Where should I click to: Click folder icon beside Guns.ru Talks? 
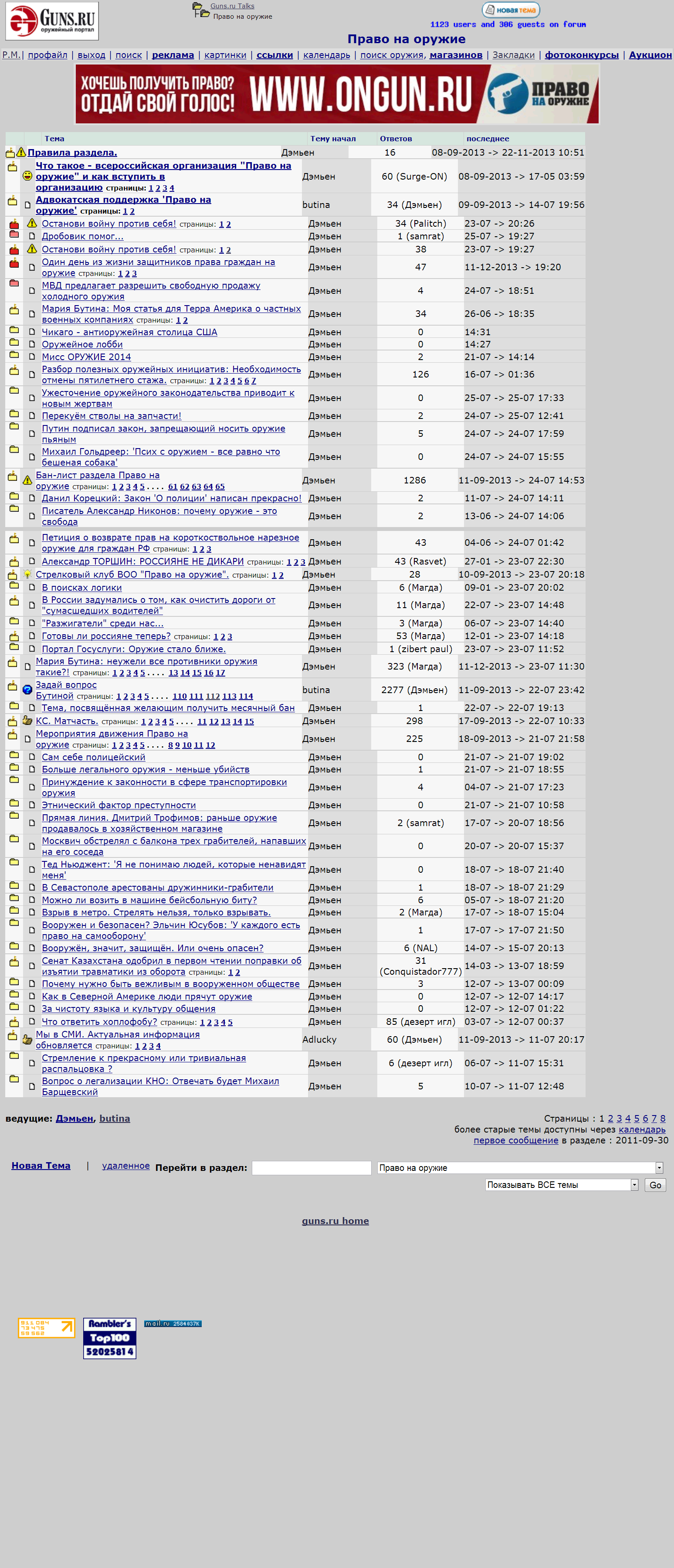[x=197, y=6]
